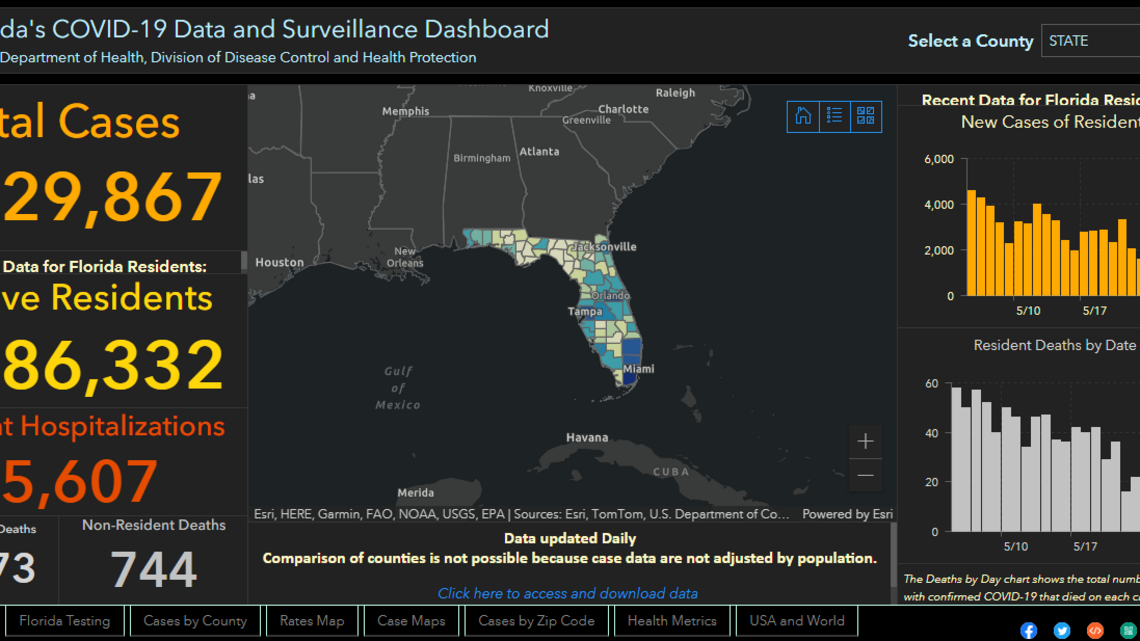The image size is (1140, 641).
Task: Zoom in on the map
Action: coord(865,441)
